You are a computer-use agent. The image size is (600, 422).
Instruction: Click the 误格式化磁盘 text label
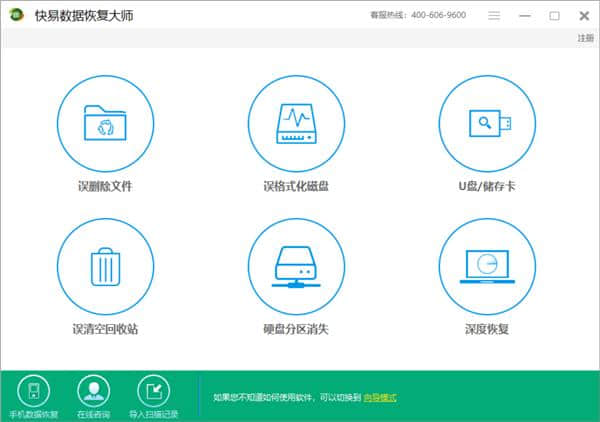(295, 187)
